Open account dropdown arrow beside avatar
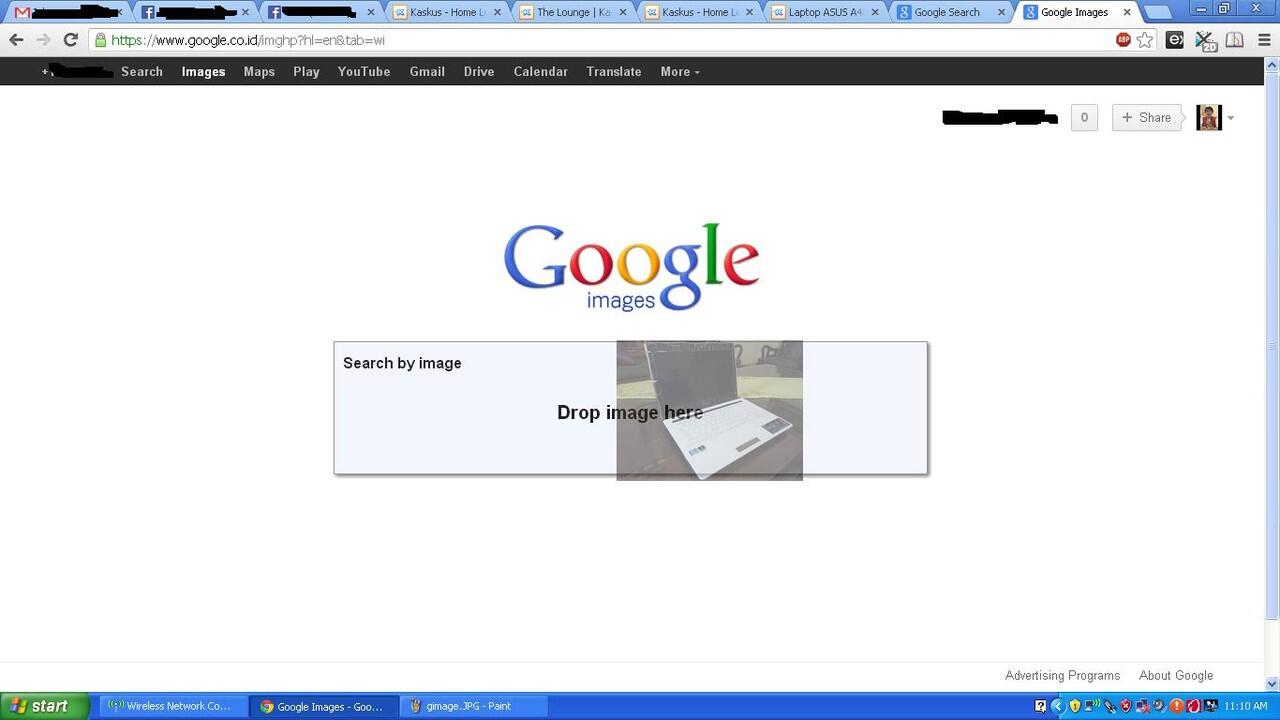The image size is (1280, 720). (x=1230, y=118)
